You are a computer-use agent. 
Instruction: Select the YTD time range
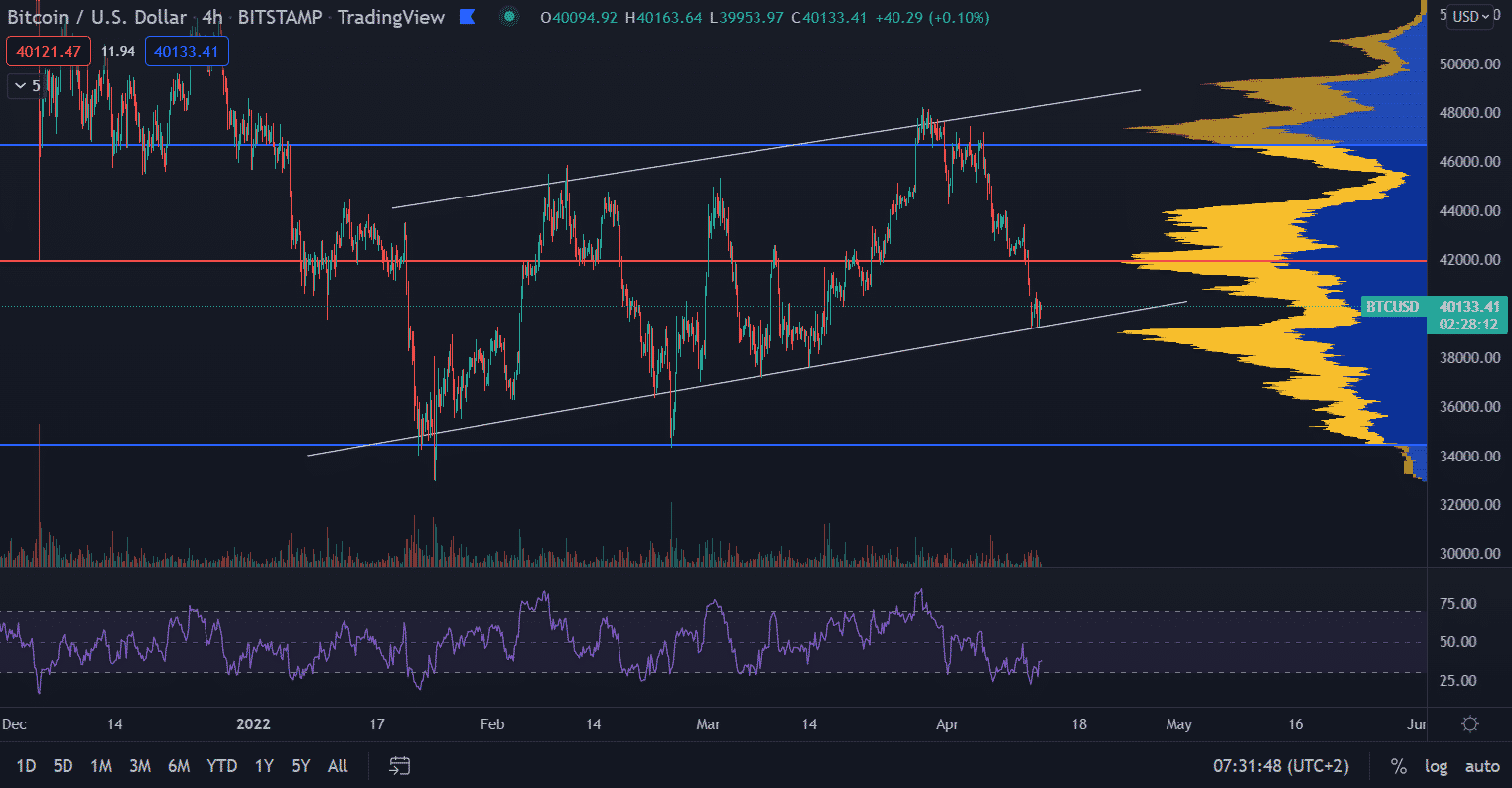(x=221, y=766)
